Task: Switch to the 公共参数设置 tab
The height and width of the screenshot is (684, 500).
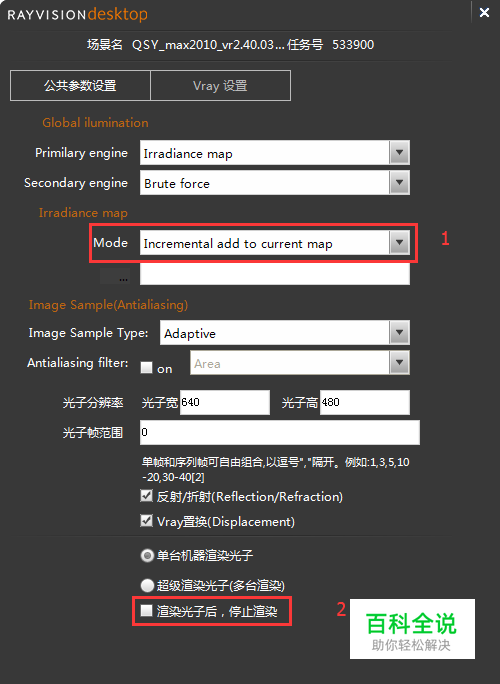Action: pos(80,86)
